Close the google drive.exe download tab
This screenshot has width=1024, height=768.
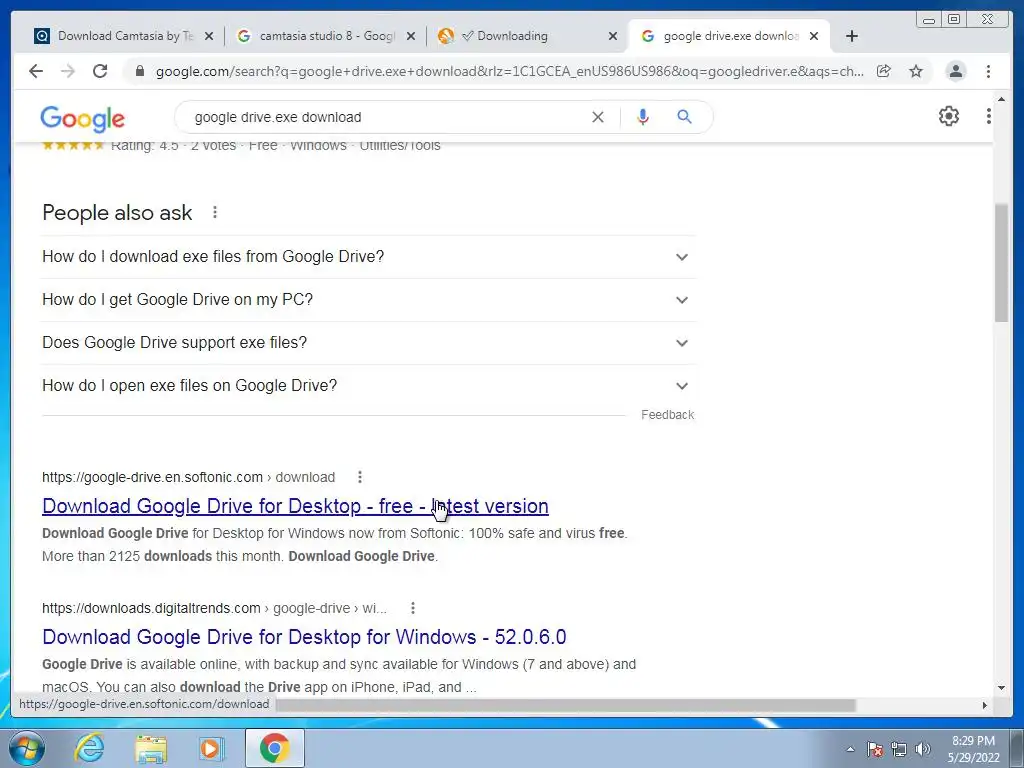tap(814, 37)
